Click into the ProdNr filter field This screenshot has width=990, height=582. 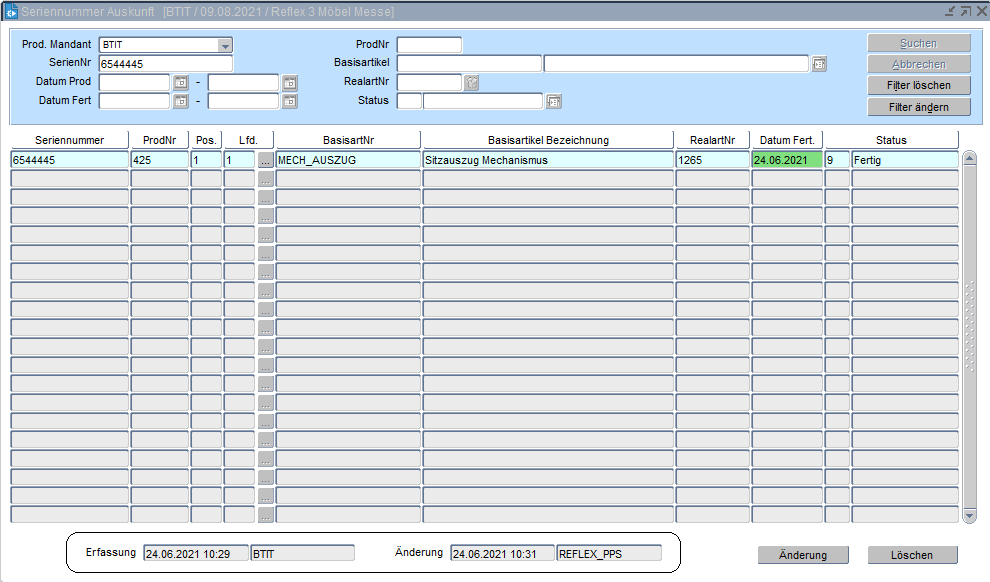click(x=429, y=45)
